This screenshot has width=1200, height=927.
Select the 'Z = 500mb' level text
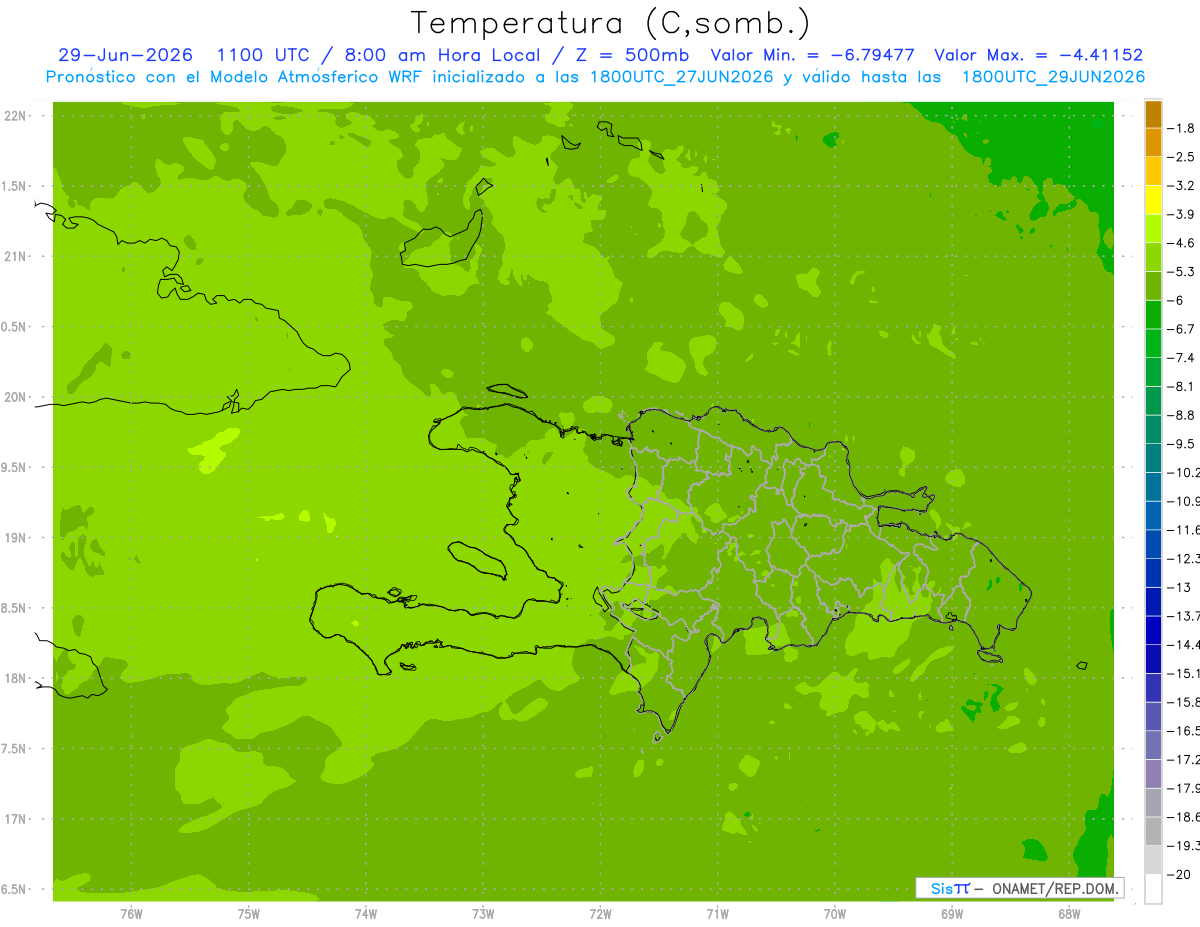pos(631,55)
